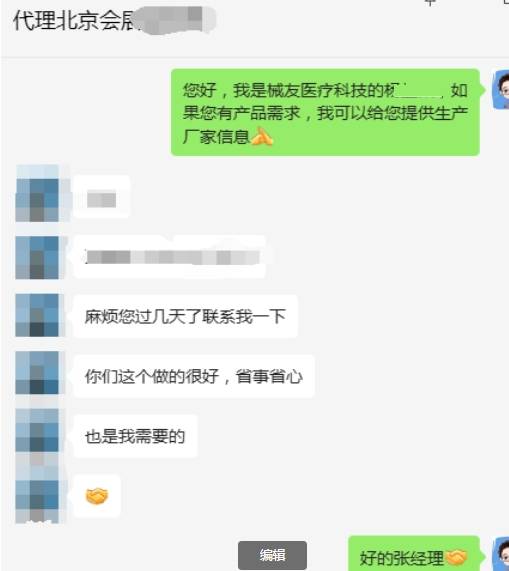Click the handshake emoji in the white bubble
The height and width of the screenshot is (571, 509).
pos(97,496)
